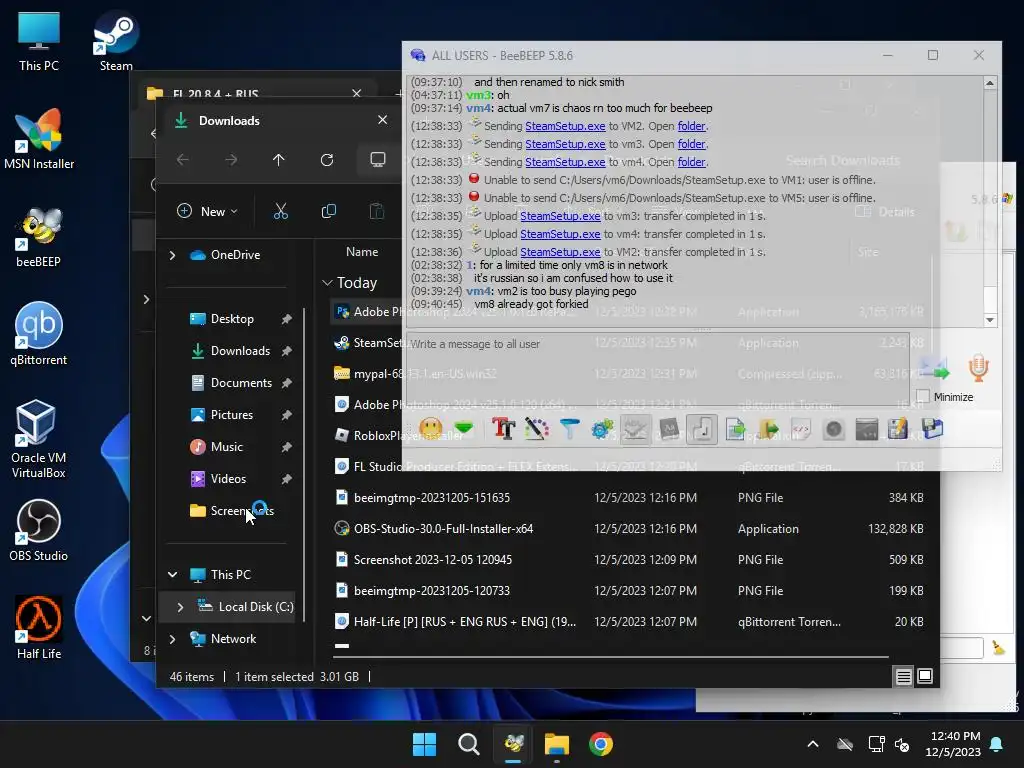The width and height of the screenshot is (1024, 768).
Task: Open Chrome from the taskbar
Action: tap(601, 744)
